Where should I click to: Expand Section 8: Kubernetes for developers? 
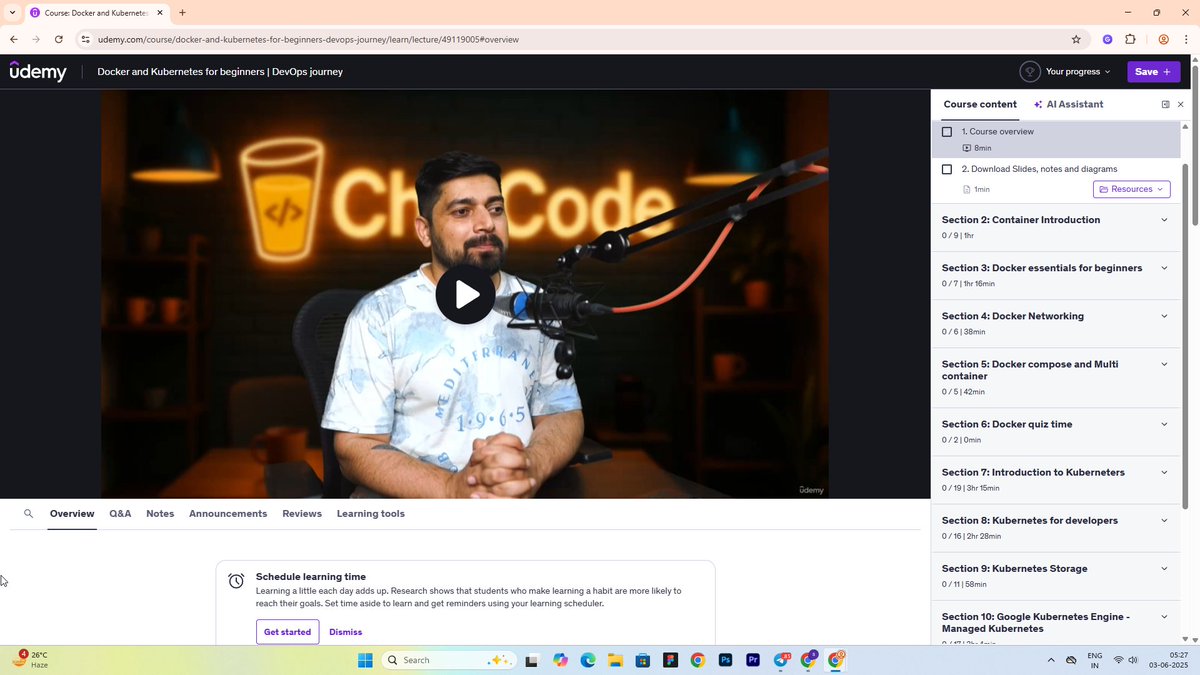[1056, 527]
